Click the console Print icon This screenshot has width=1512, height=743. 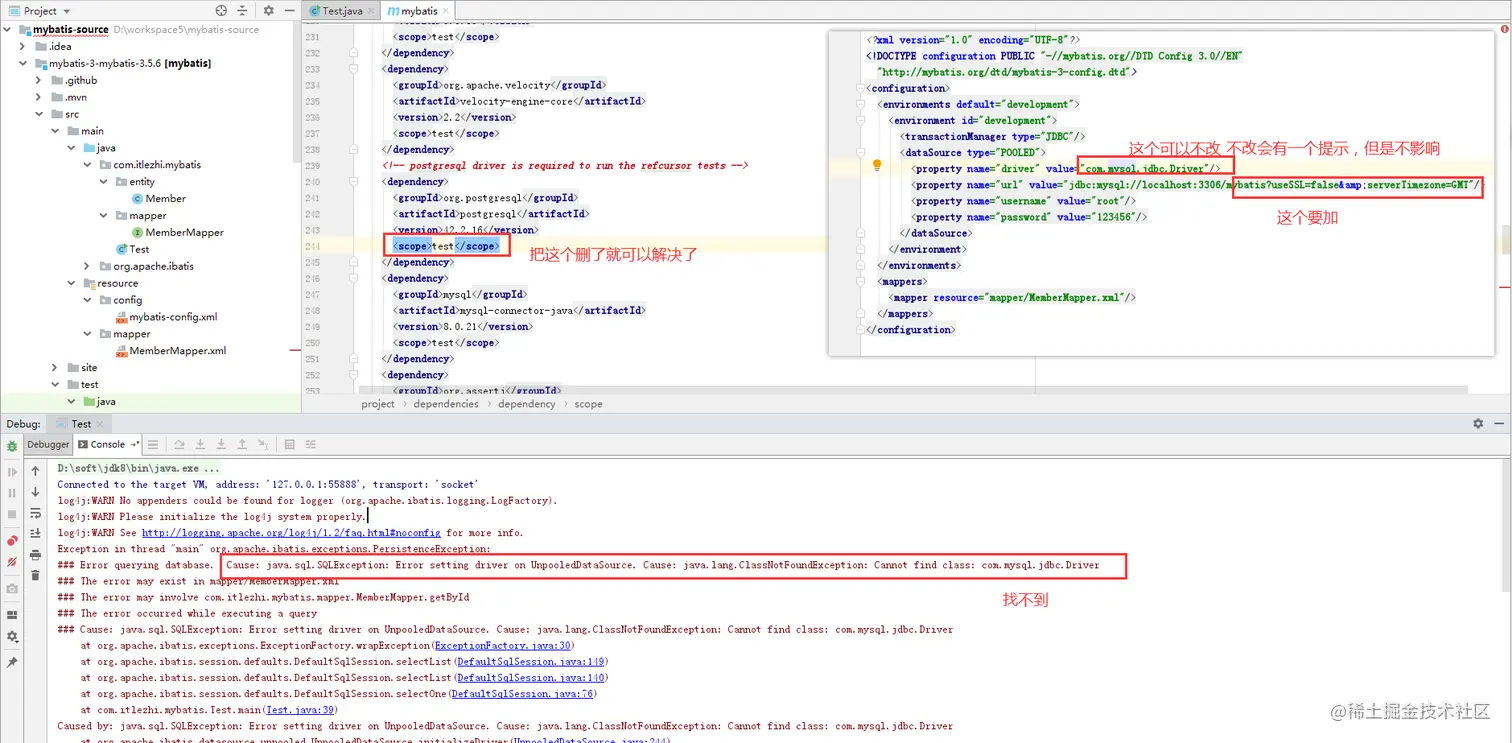[x=35, y=555]
